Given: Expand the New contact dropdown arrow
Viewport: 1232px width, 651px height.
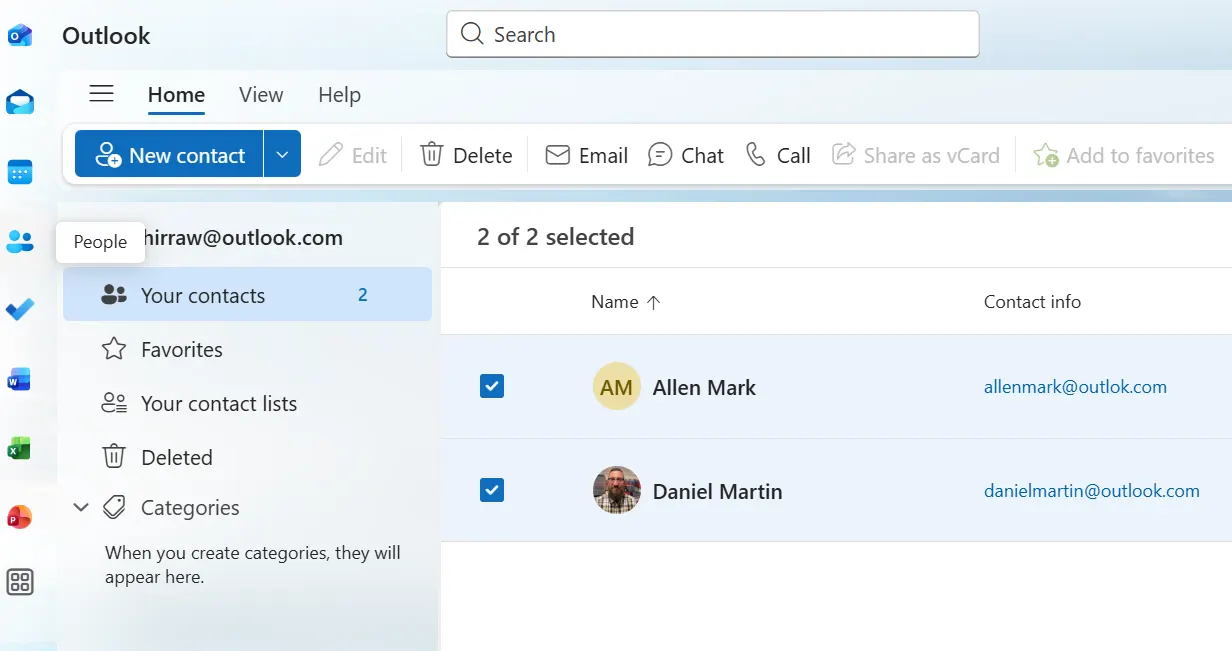Looking at the screenshot, I should [282, 155].
